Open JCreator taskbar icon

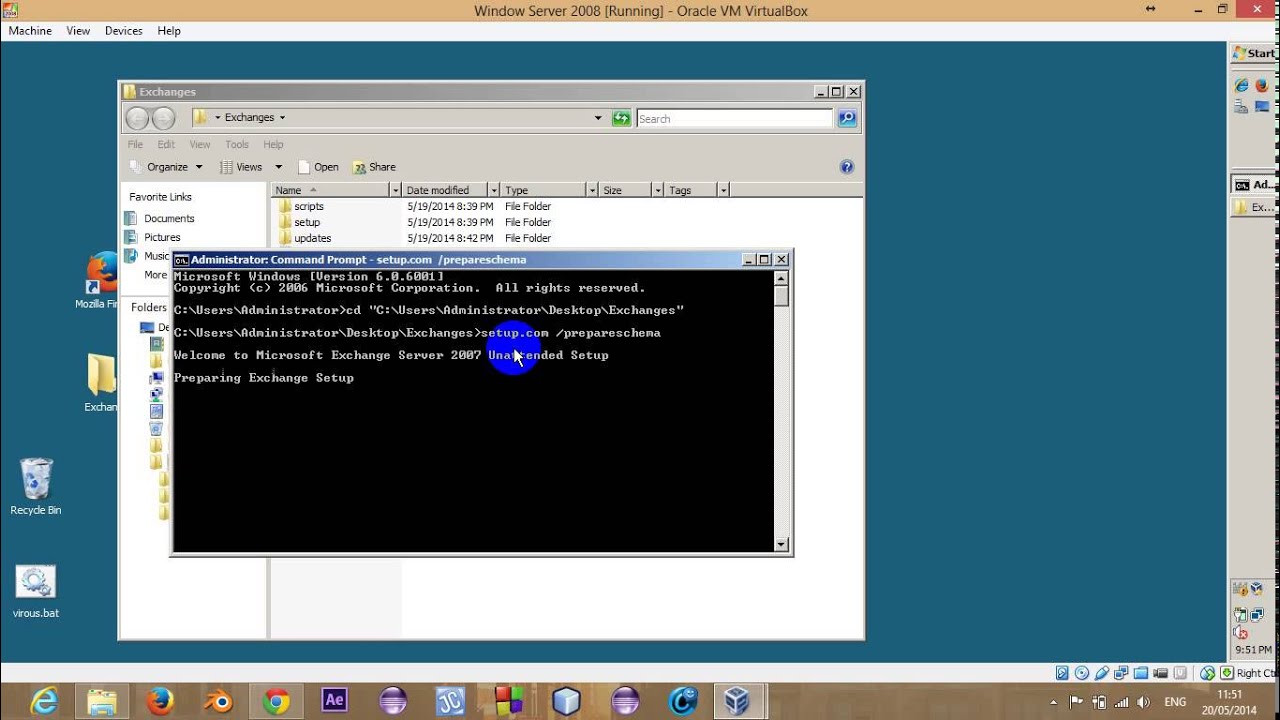tap(450, 701)
